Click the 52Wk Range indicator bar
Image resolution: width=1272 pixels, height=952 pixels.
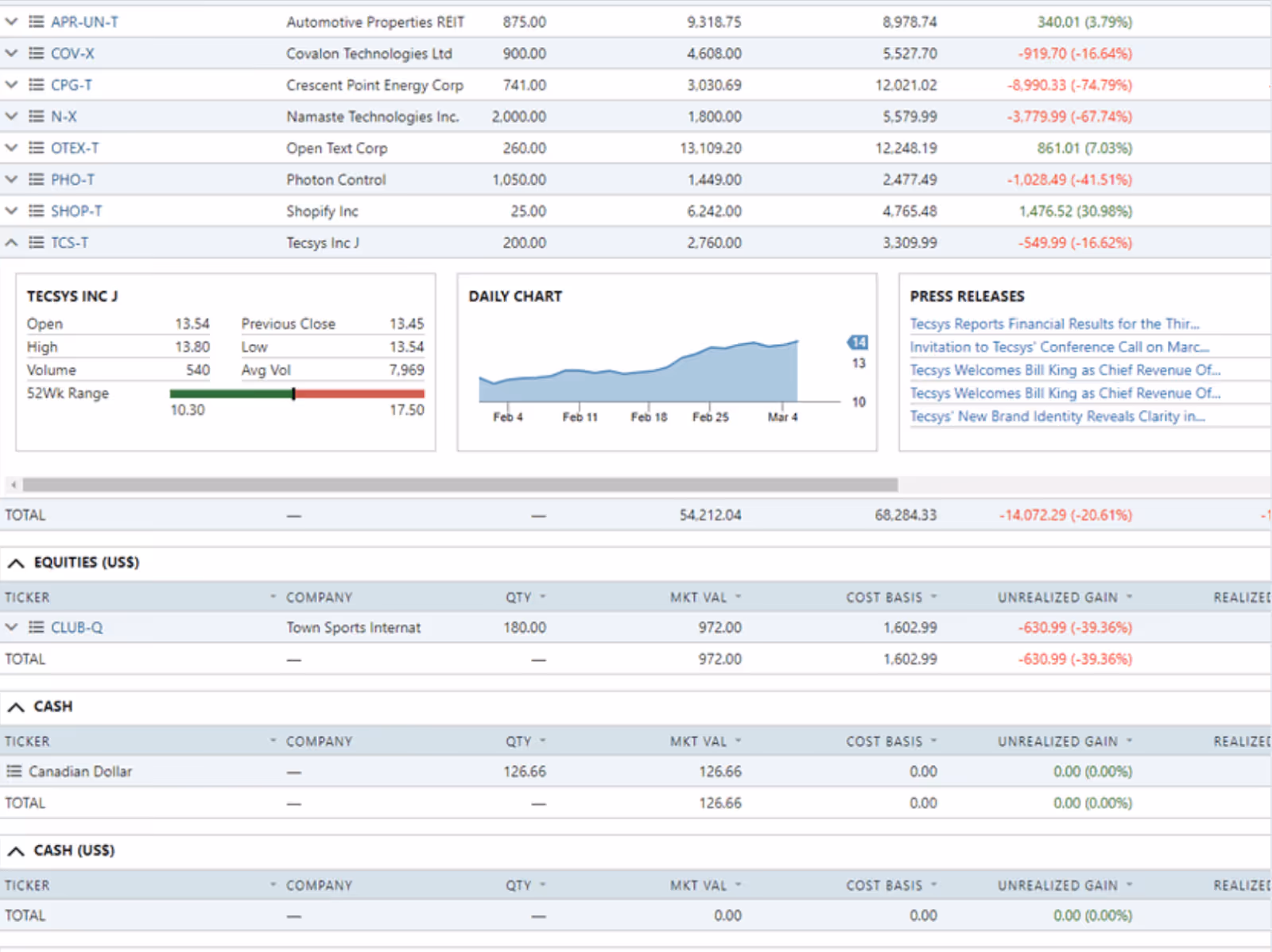tap(297, 394)
